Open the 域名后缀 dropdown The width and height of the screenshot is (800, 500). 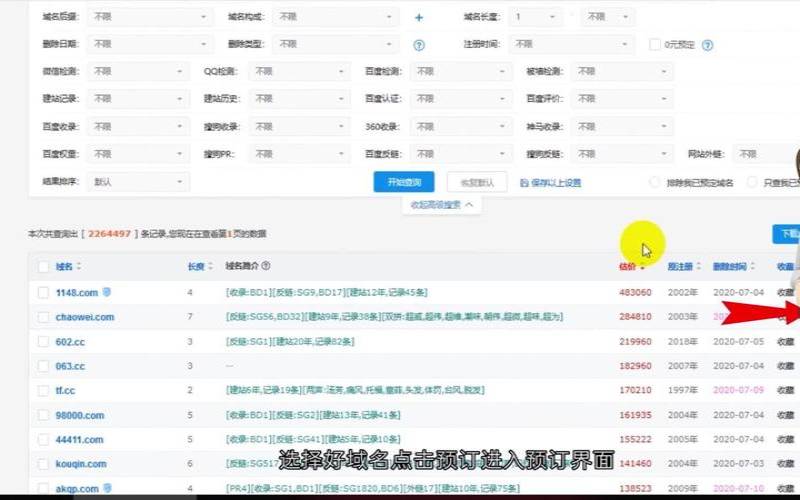pos(150,17)
